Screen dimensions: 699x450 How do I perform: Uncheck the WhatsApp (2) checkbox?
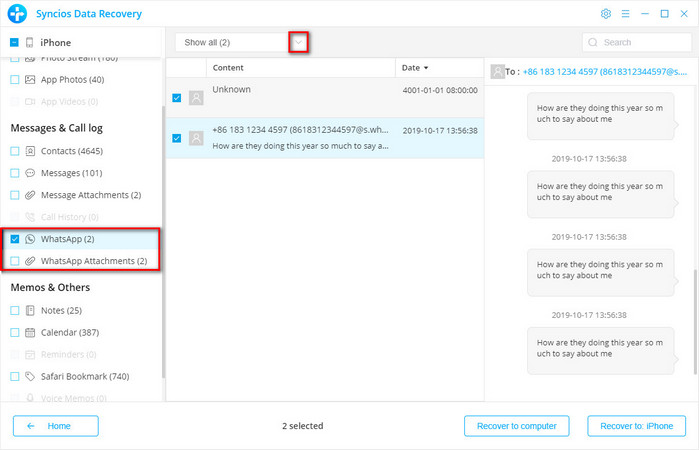pyautogui.click(x=15, y=239)
